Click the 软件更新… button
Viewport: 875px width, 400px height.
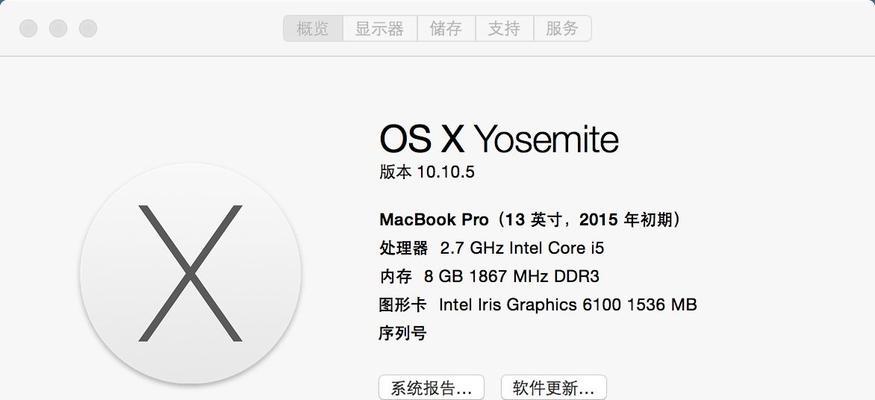pos(554,387)
